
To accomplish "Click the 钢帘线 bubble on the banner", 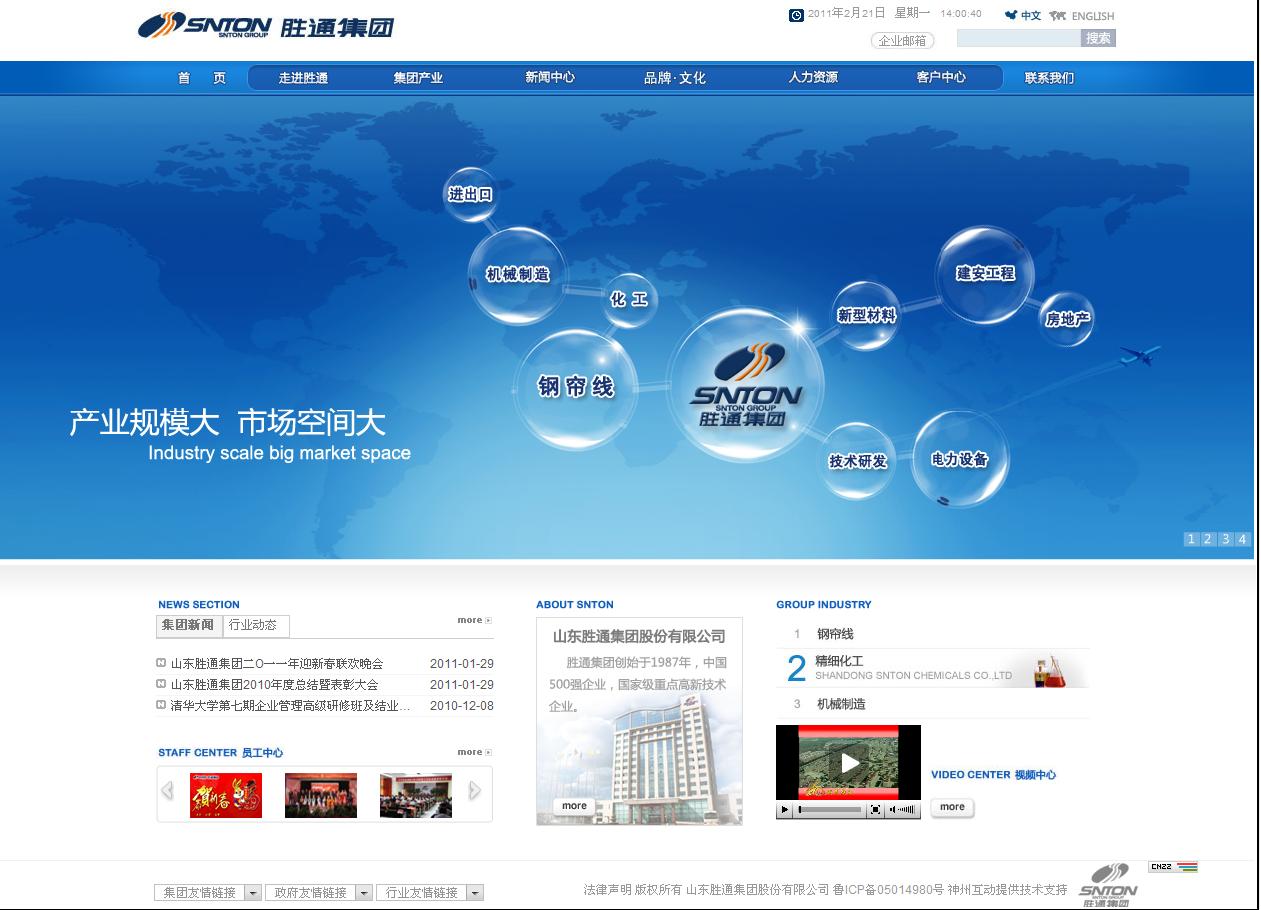I will coord(575,387).
